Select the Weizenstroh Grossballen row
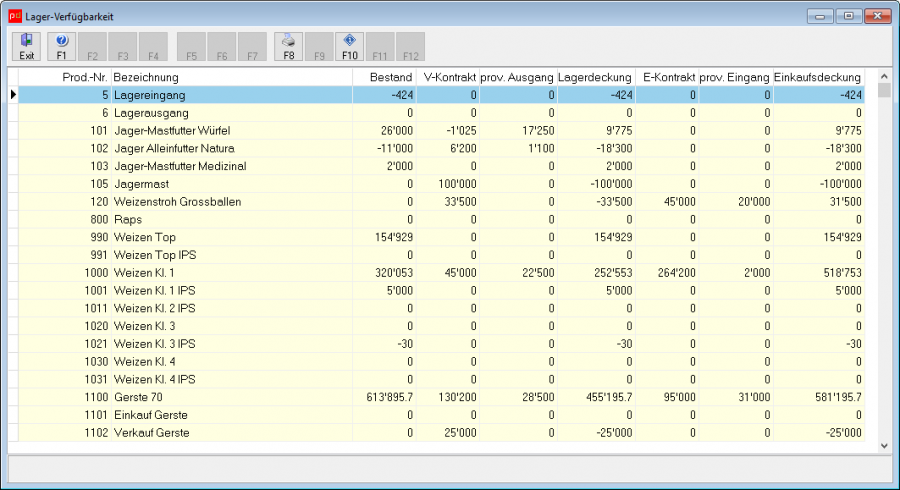 tap(441, 201)
